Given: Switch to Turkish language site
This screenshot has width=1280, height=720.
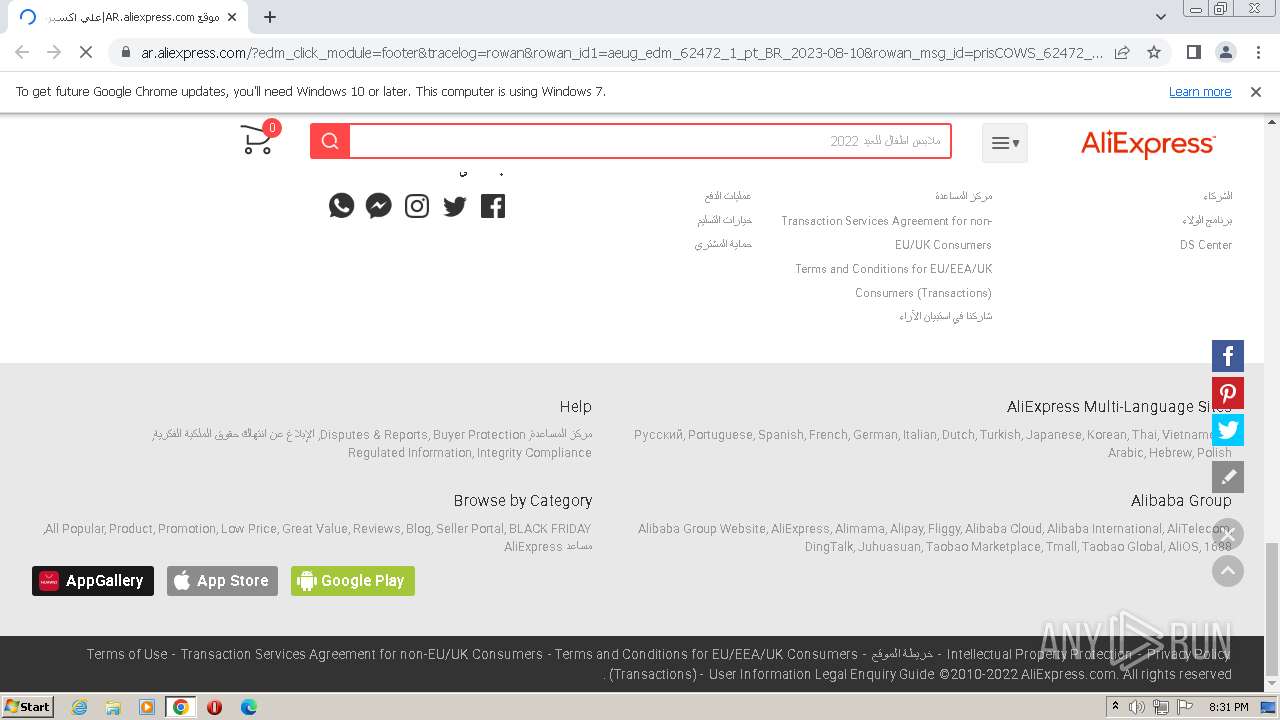Looking at the screenshot, I should click(1000, 435).
